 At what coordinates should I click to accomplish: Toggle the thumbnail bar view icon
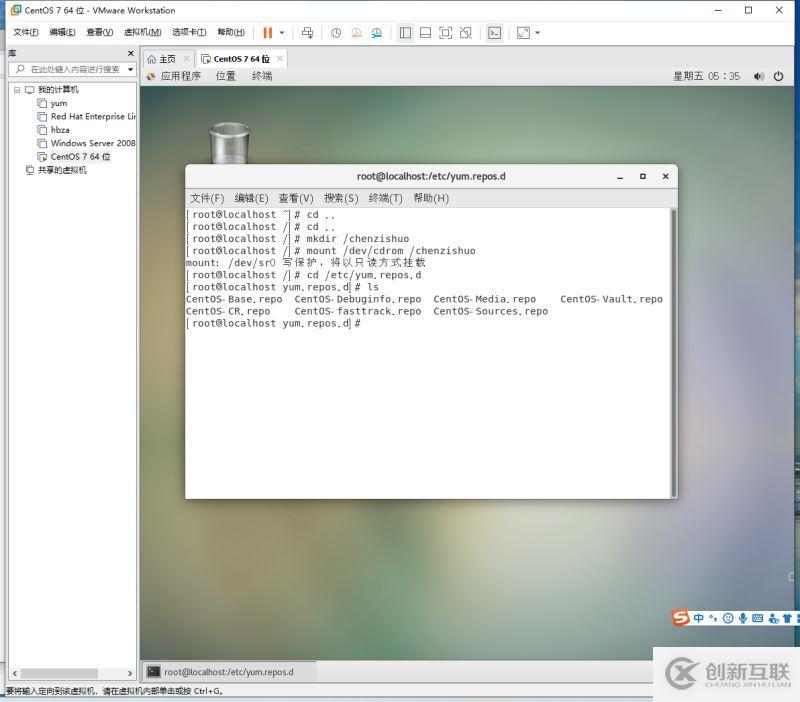tap(425, 33)
